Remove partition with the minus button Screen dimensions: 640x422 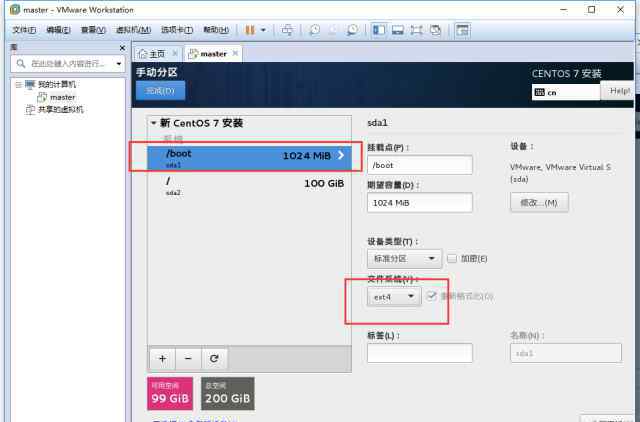point(188,358)
